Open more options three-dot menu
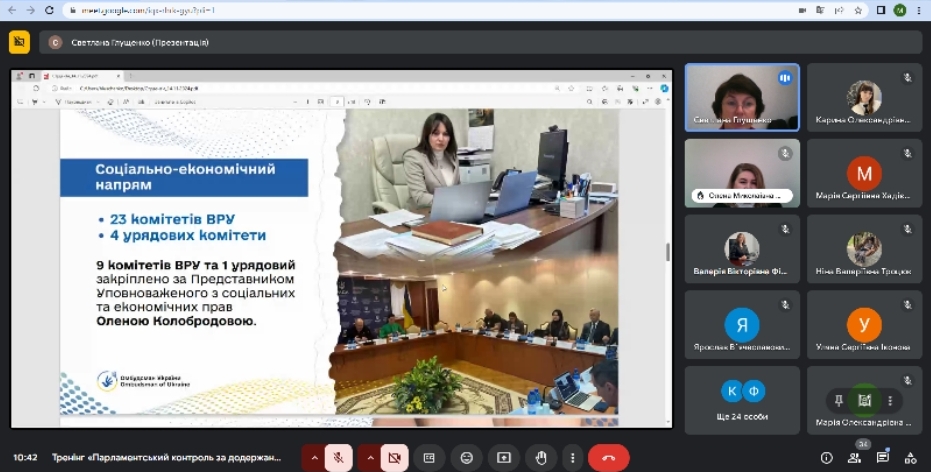931x472 pixels. pos(572,458)
